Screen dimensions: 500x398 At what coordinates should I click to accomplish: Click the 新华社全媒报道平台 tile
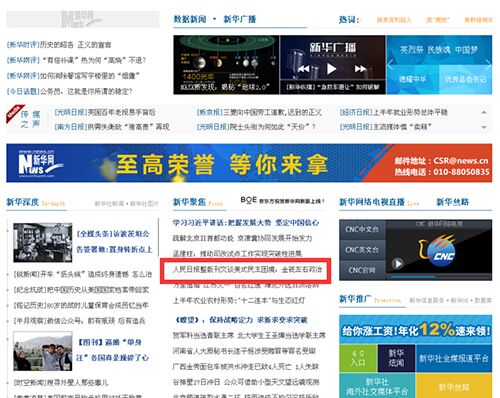[454, 358]
